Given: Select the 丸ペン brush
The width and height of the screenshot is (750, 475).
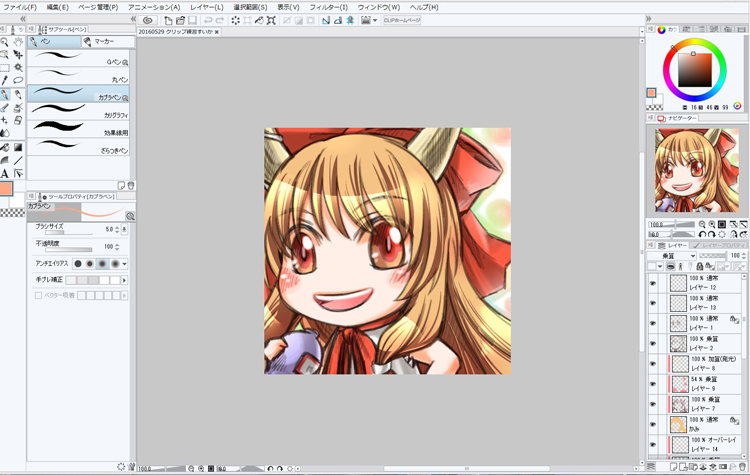Looking at the screenshot, I should click(78, 76).
